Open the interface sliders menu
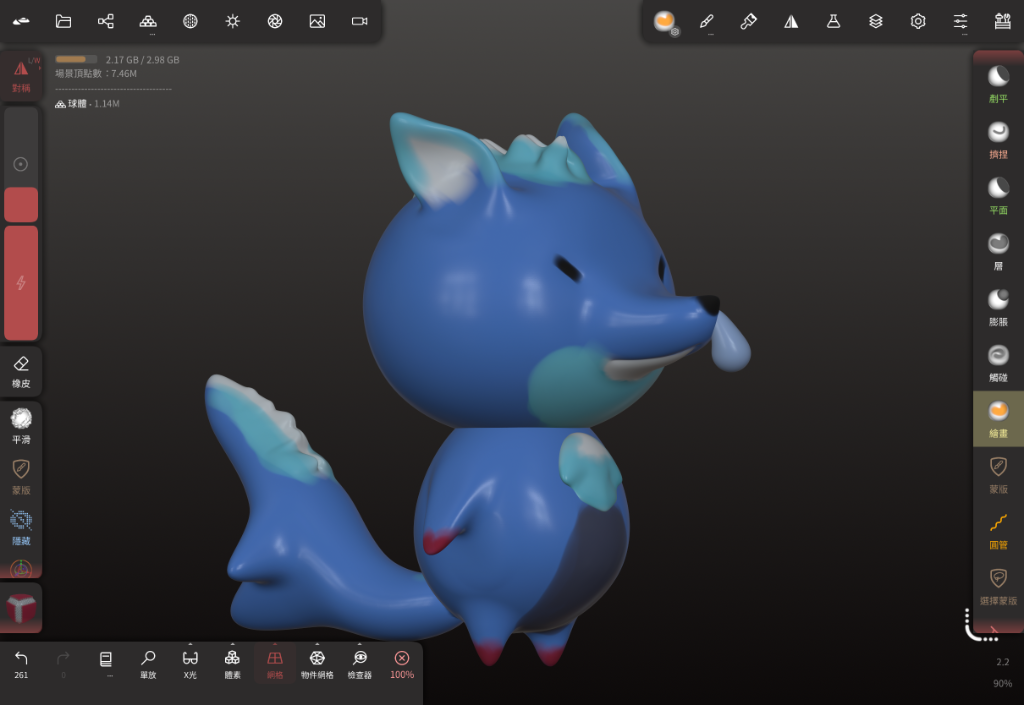This screenshot has width=1024, height=705. pos(961,22)
